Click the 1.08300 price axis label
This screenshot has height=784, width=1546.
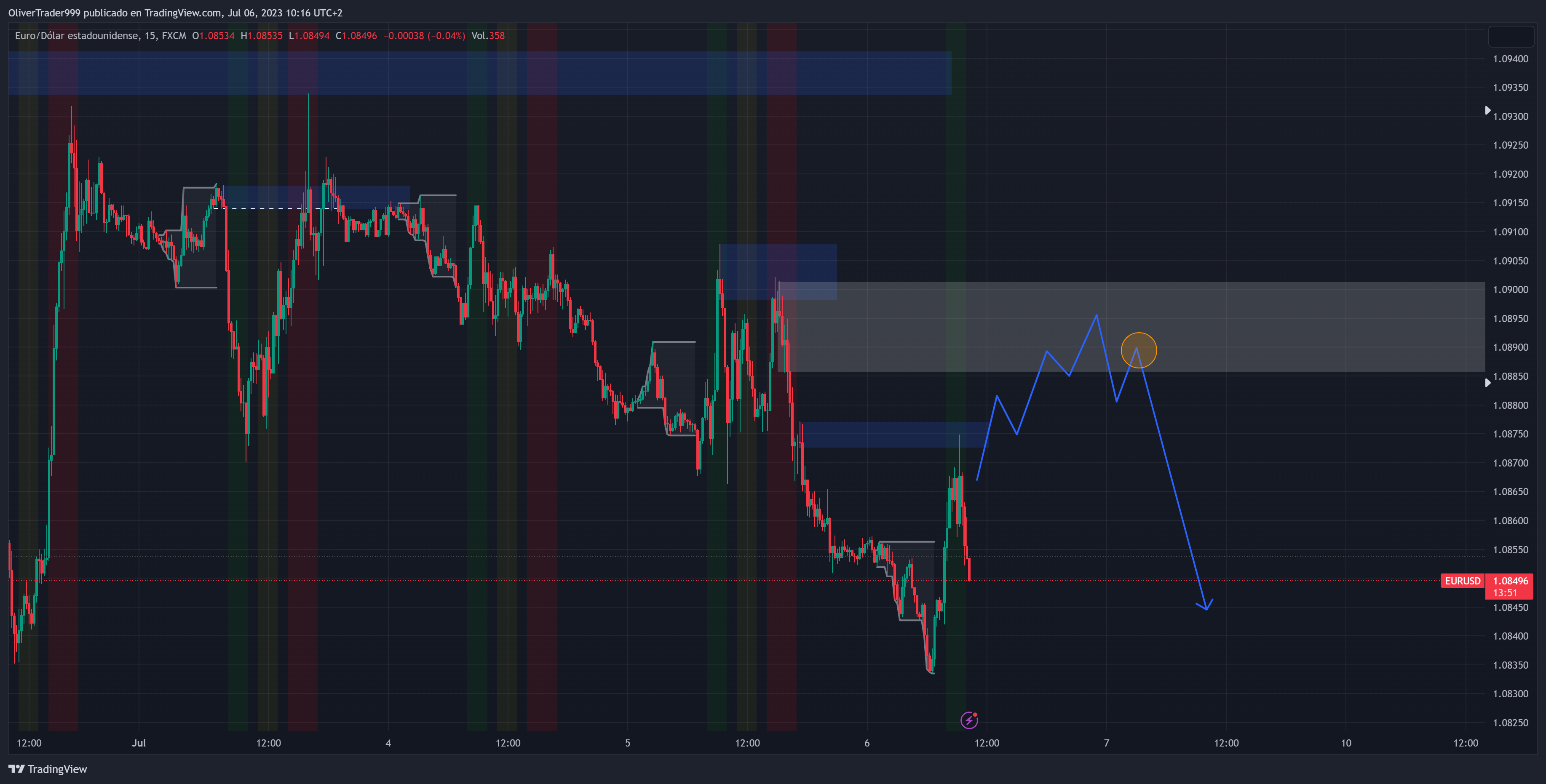pyautogui.click(x=1510, y=694)
